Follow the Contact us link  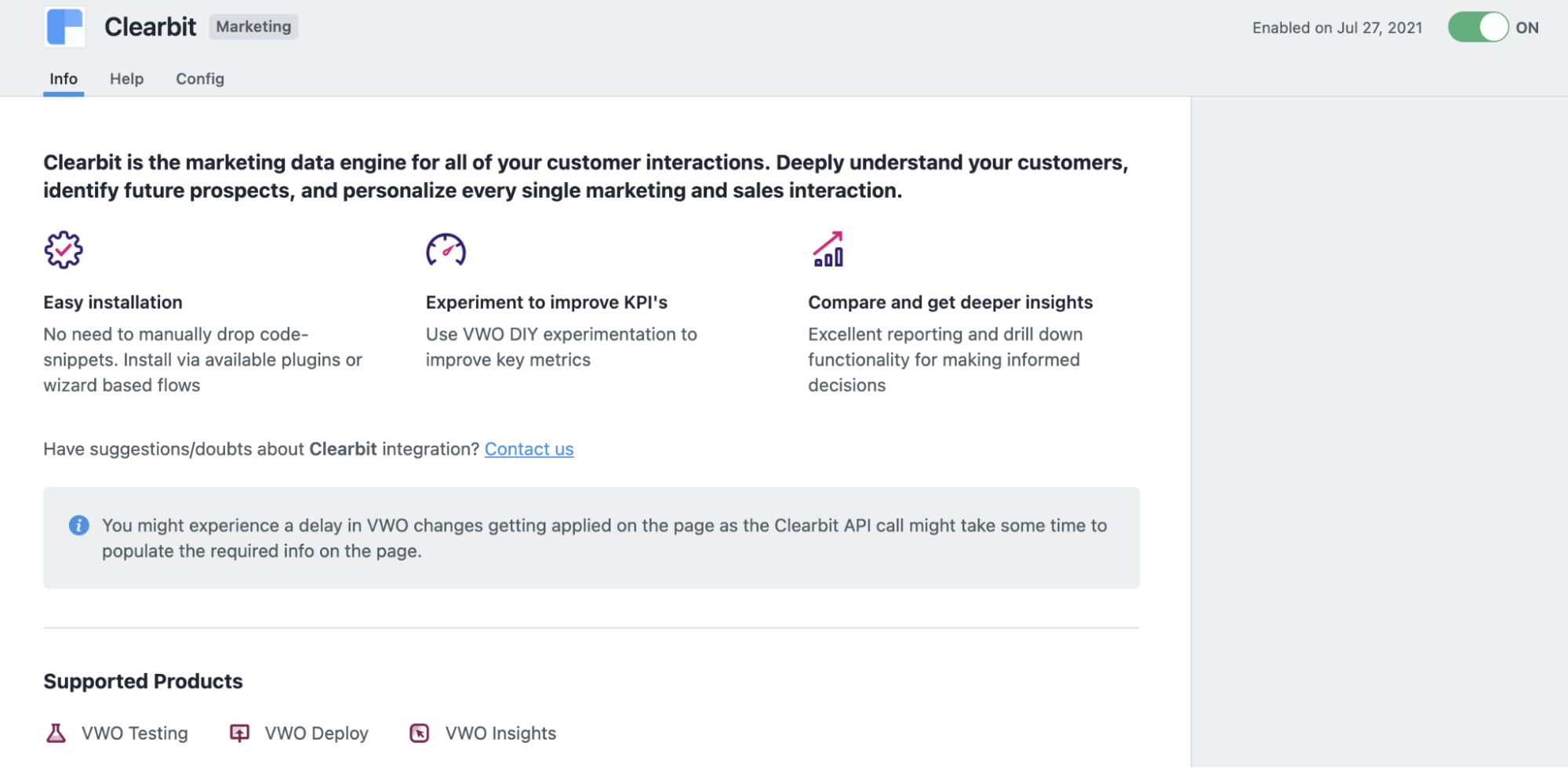[x=529, y=449]
